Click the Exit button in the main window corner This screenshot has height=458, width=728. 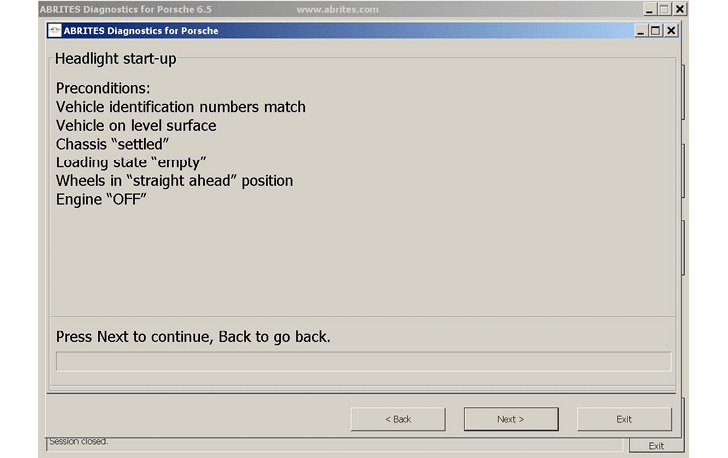[656, 446]
